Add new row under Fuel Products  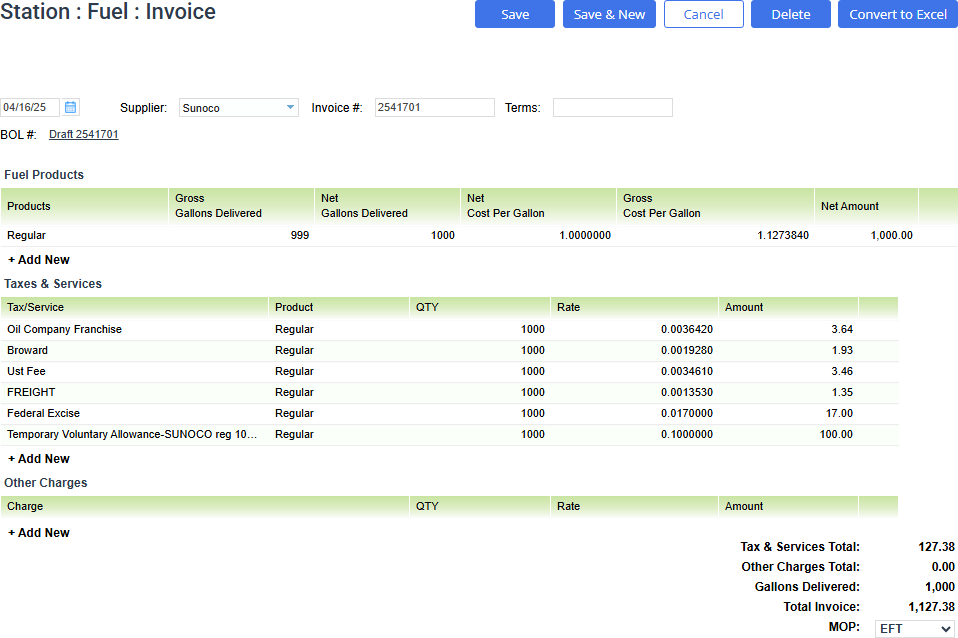(39, 260)
